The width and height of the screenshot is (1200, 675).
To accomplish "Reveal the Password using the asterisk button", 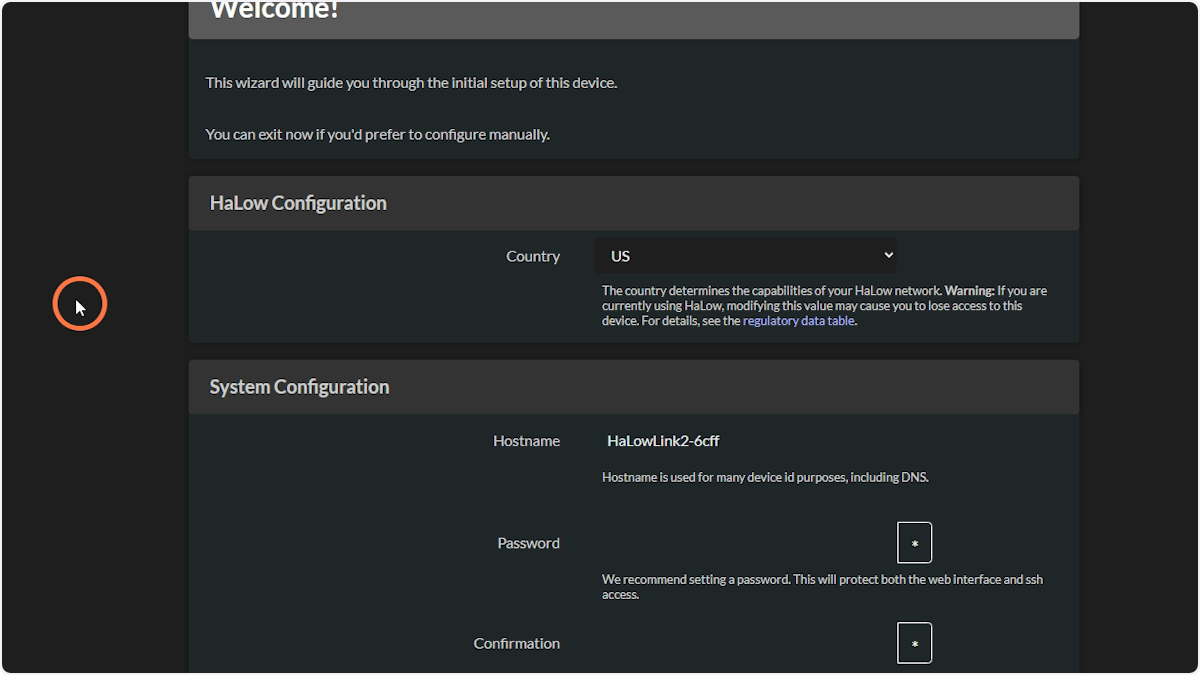I will tap(914, 542).
